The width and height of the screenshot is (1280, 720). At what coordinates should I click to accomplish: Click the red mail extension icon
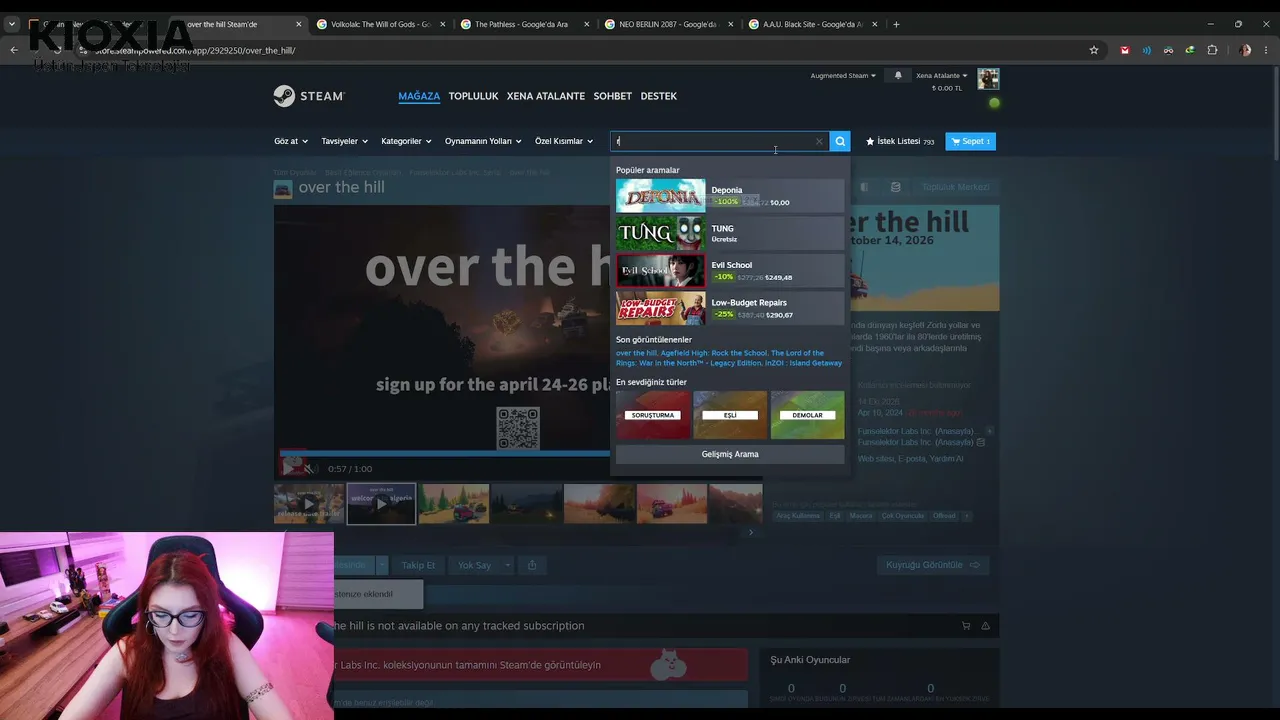tap(1125, 50)
